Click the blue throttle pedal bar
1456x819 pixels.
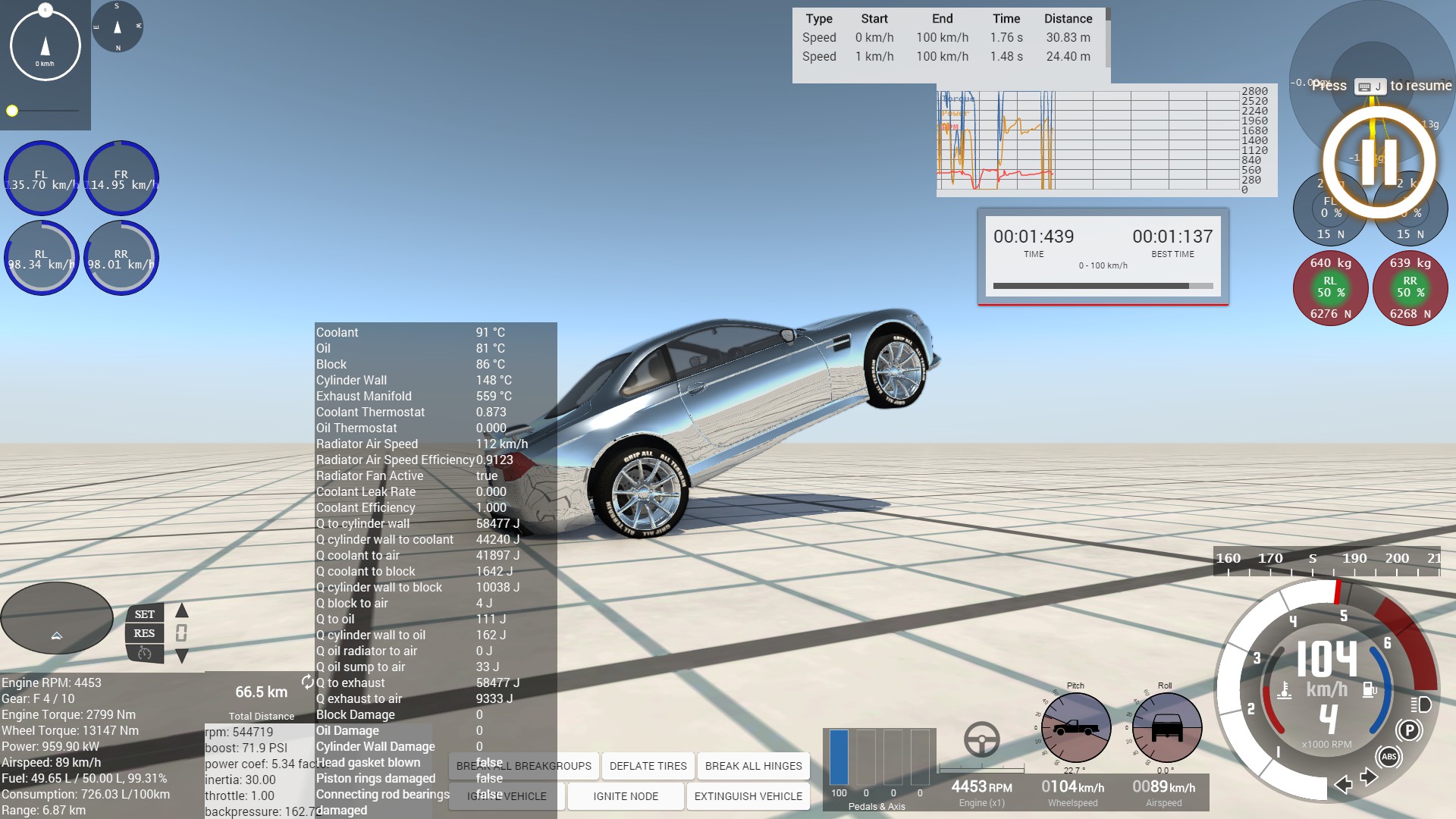[839, 757]
